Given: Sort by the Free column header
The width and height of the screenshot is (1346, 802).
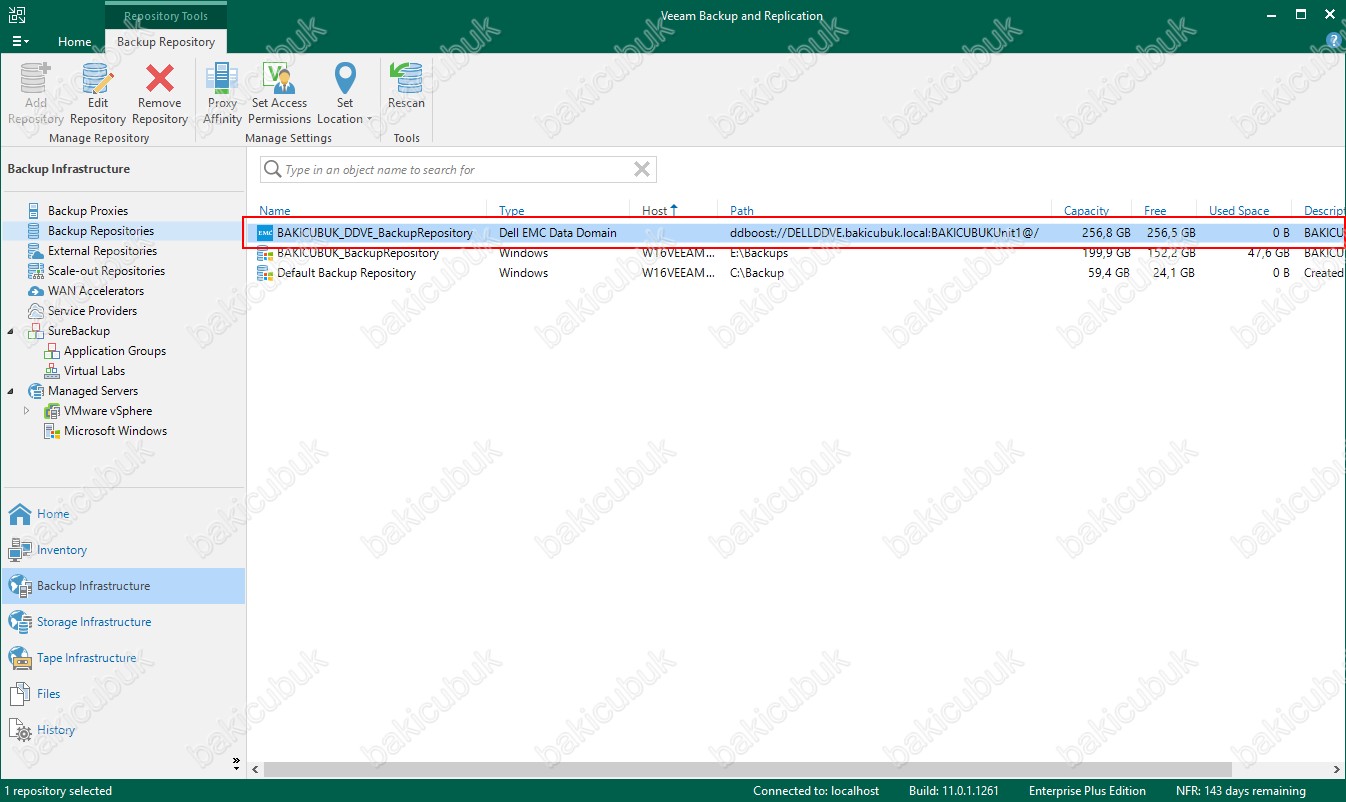Looking at the screenshot, I should click(x=1155, y=211).
